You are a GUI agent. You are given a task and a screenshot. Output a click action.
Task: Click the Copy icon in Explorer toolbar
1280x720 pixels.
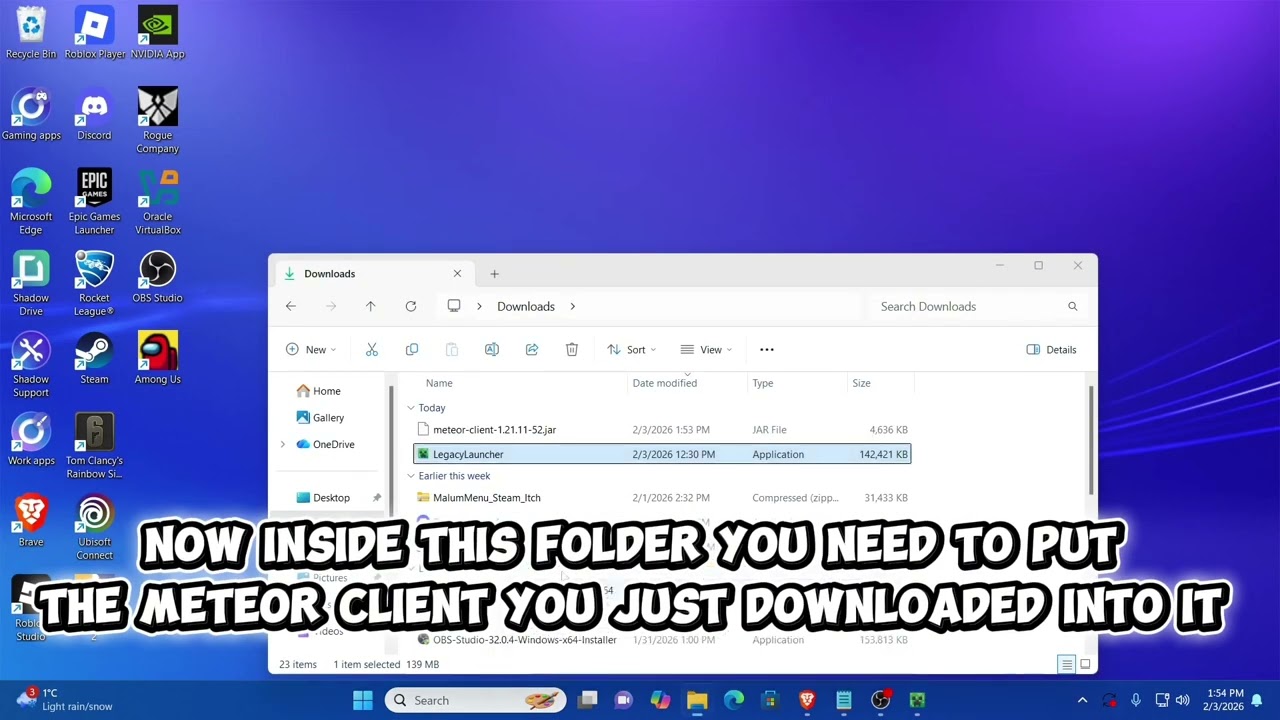click(x=412, y=349)
